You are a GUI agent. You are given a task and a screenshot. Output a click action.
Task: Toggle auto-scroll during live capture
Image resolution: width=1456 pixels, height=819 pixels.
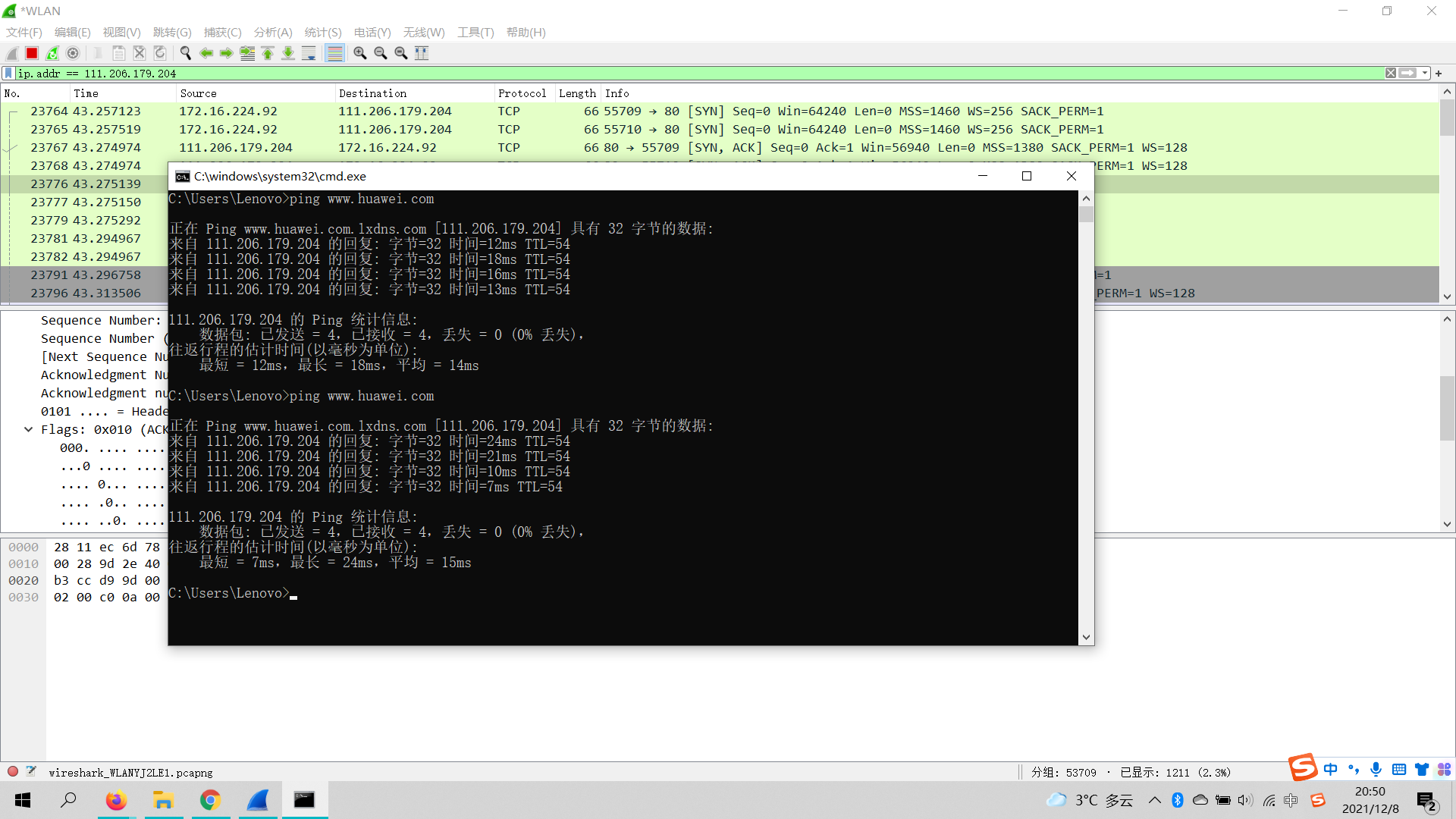tap(309, 53)
